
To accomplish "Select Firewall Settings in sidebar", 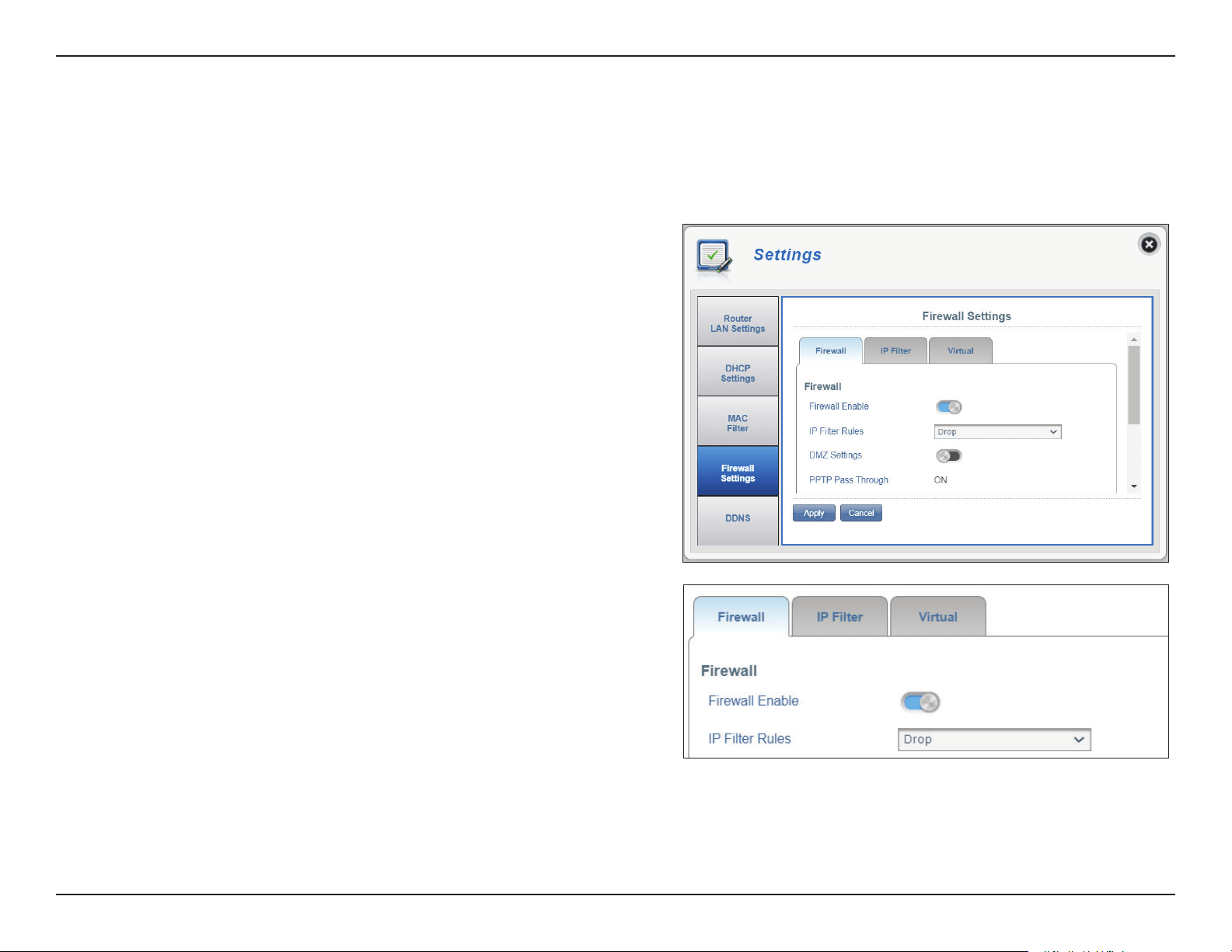I will (x=738, y=472).
